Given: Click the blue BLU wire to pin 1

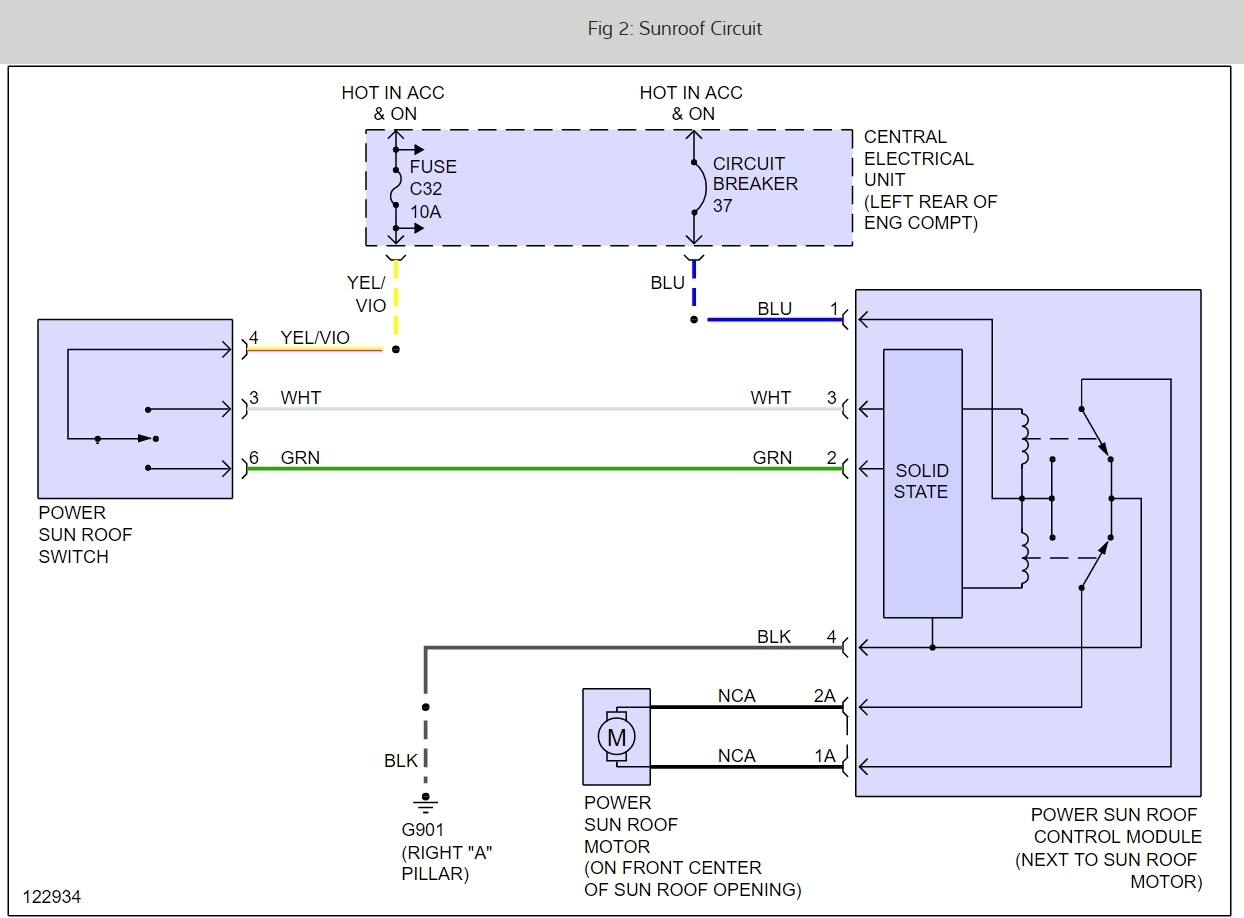Looking at the screenshot, I should [774, 320].
